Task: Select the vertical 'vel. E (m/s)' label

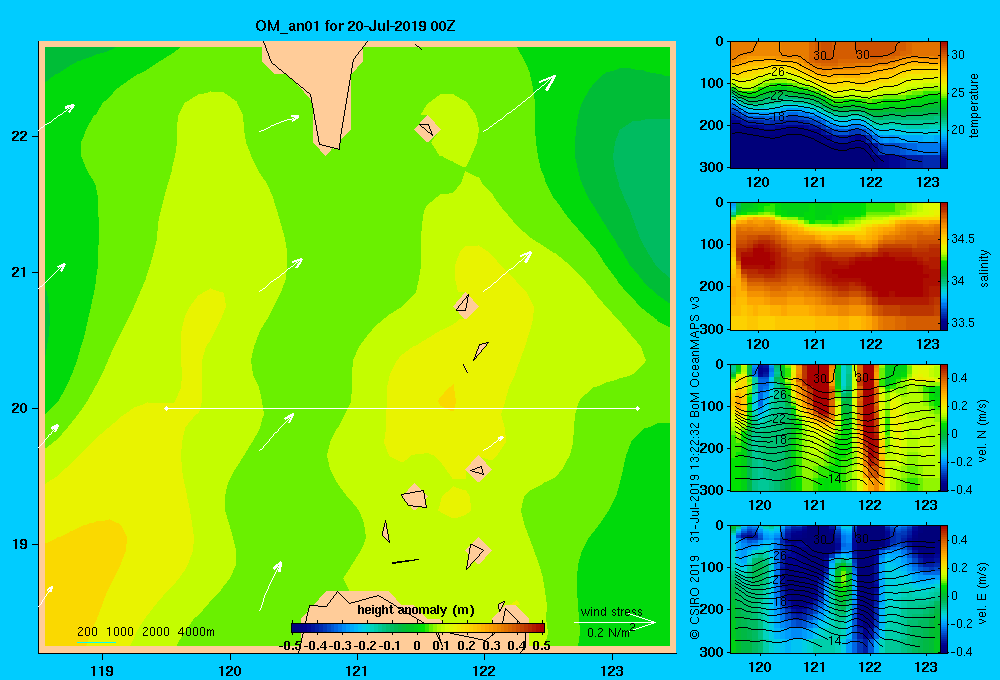Action: [983, 593]
